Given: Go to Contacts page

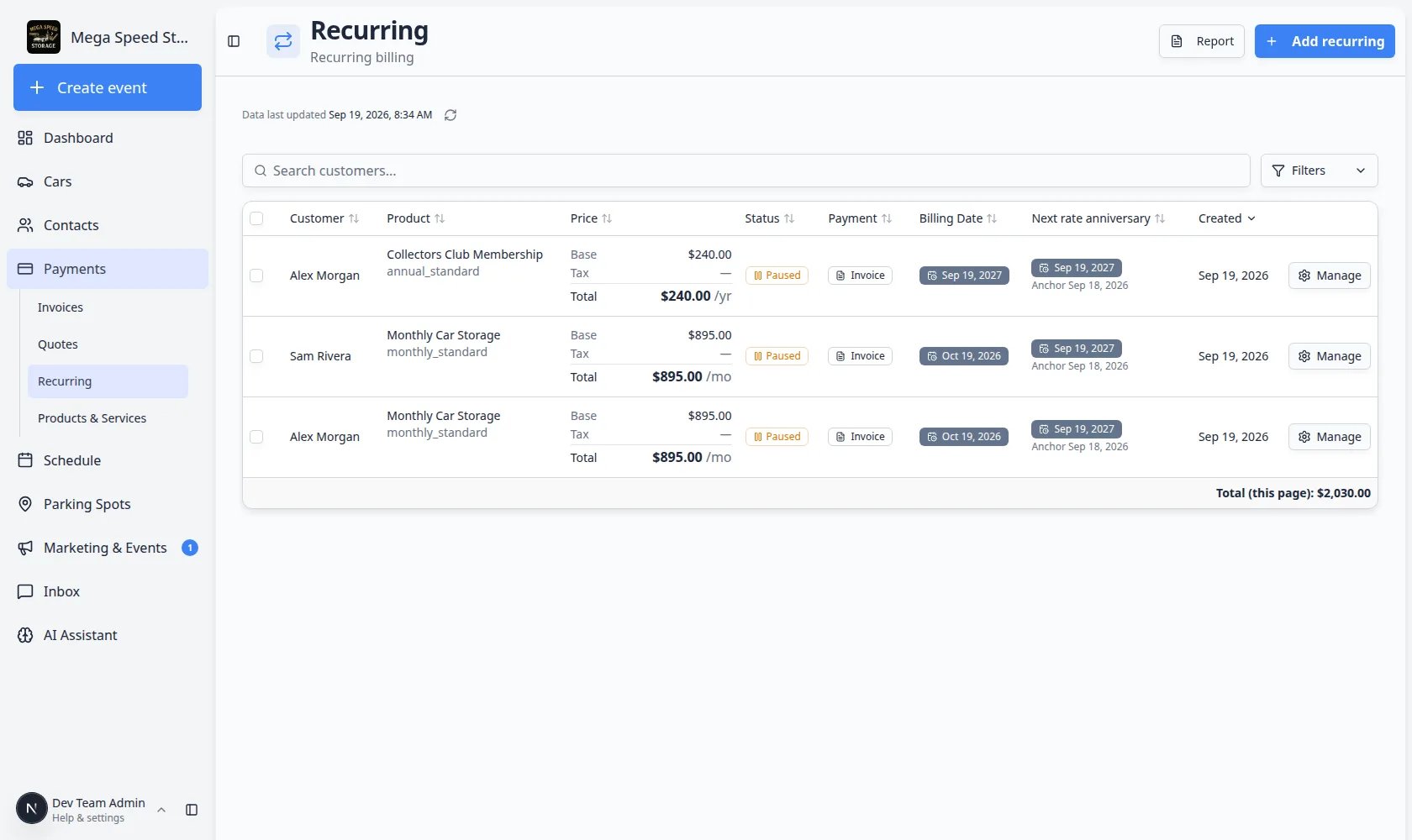Looking at the screenshot, I should point(108,225).
